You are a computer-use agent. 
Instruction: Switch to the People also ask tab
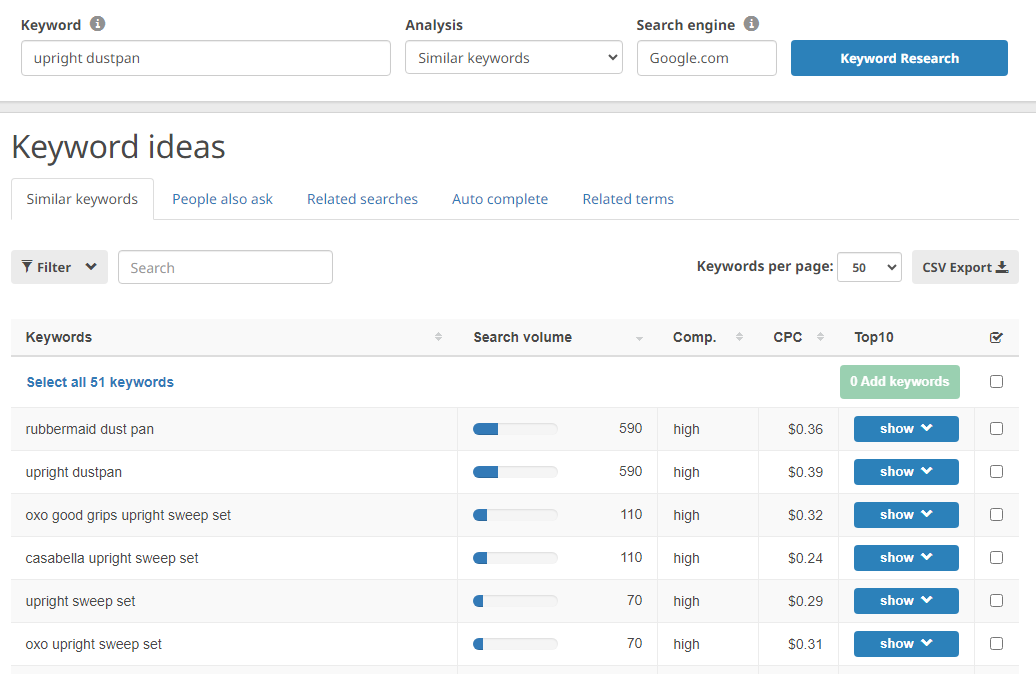tap(222, 199)
